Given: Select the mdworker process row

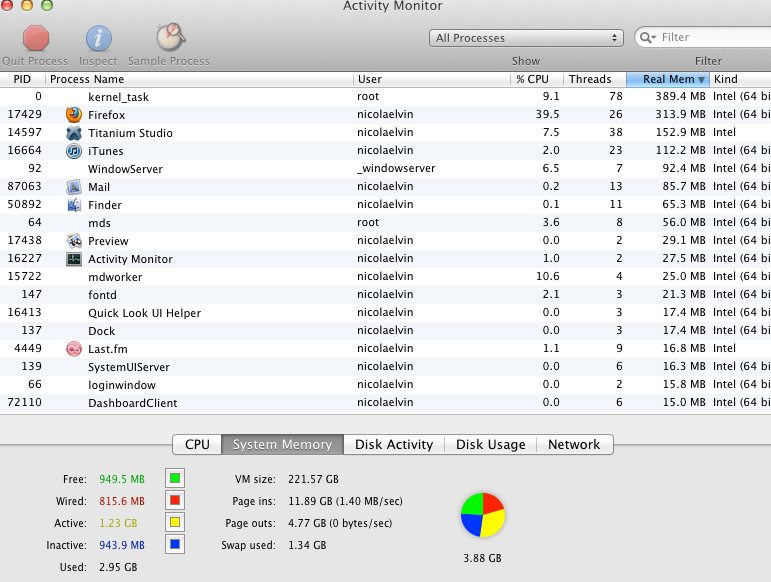Looking at the screenshot, I should point(386,277).
